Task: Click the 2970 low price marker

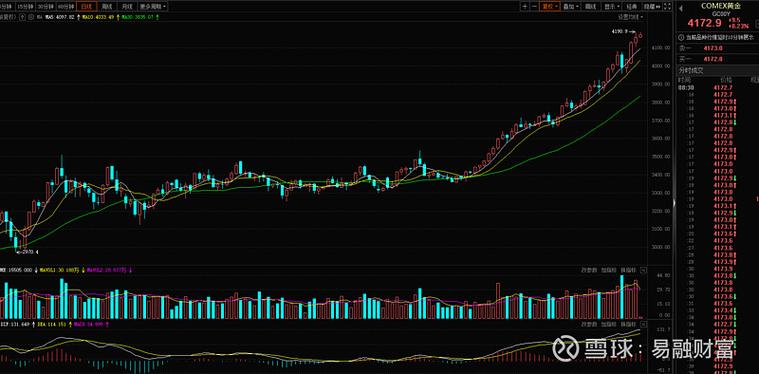Action: (x=28, y=252)
